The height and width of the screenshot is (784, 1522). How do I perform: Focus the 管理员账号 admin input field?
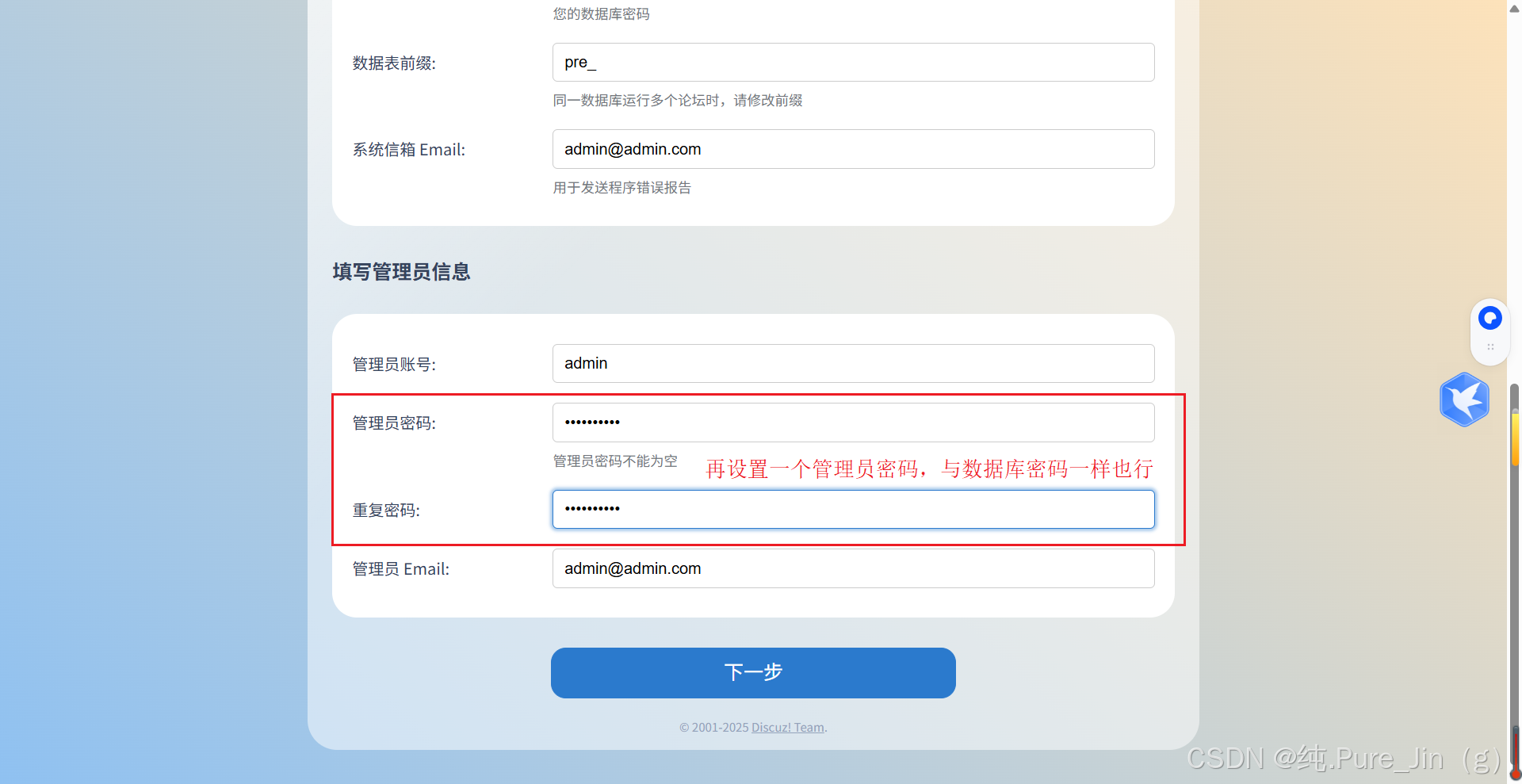[x=853, y=363]
